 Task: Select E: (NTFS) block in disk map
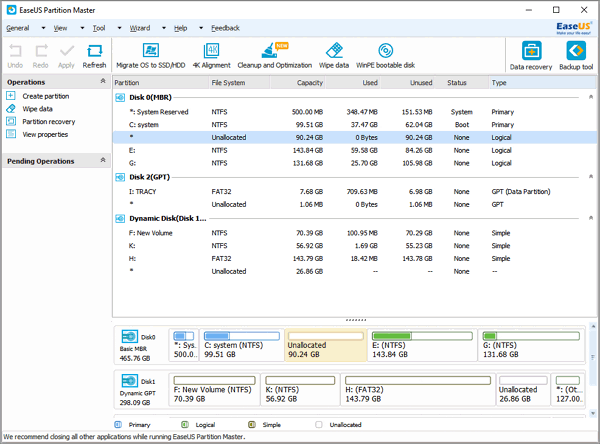[422, 345]
